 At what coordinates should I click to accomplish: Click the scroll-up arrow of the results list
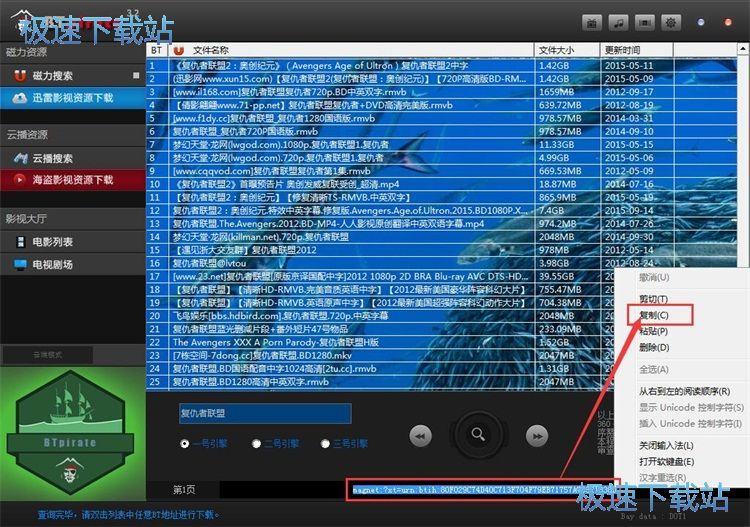(x=742, y=48)
